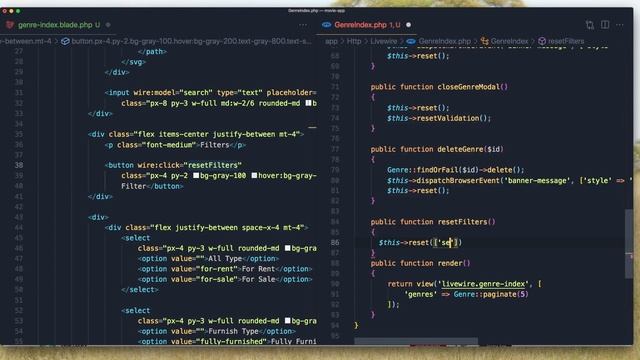Place cursor on 'public function render()'

tap(420, 263)
